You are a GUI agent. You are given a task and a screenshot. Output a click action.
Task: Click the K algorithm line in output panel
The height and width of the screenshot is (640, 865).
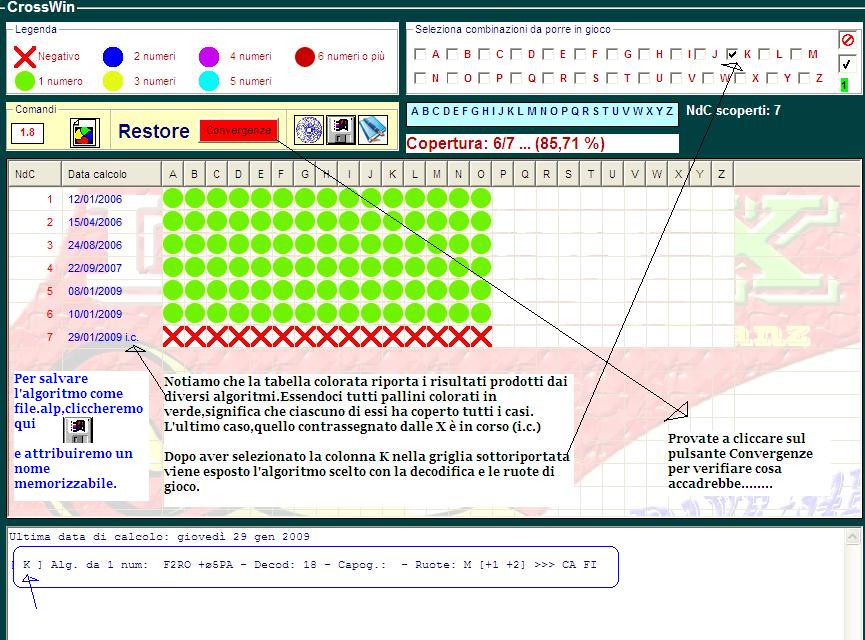pos(309,564)
